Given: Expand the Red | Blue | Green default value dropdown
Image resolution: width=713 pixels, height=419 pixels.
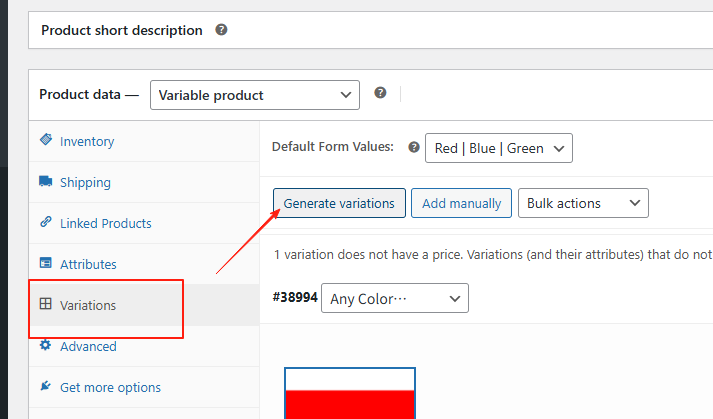Looking at the screenshot, I should [x=498, y=148].
